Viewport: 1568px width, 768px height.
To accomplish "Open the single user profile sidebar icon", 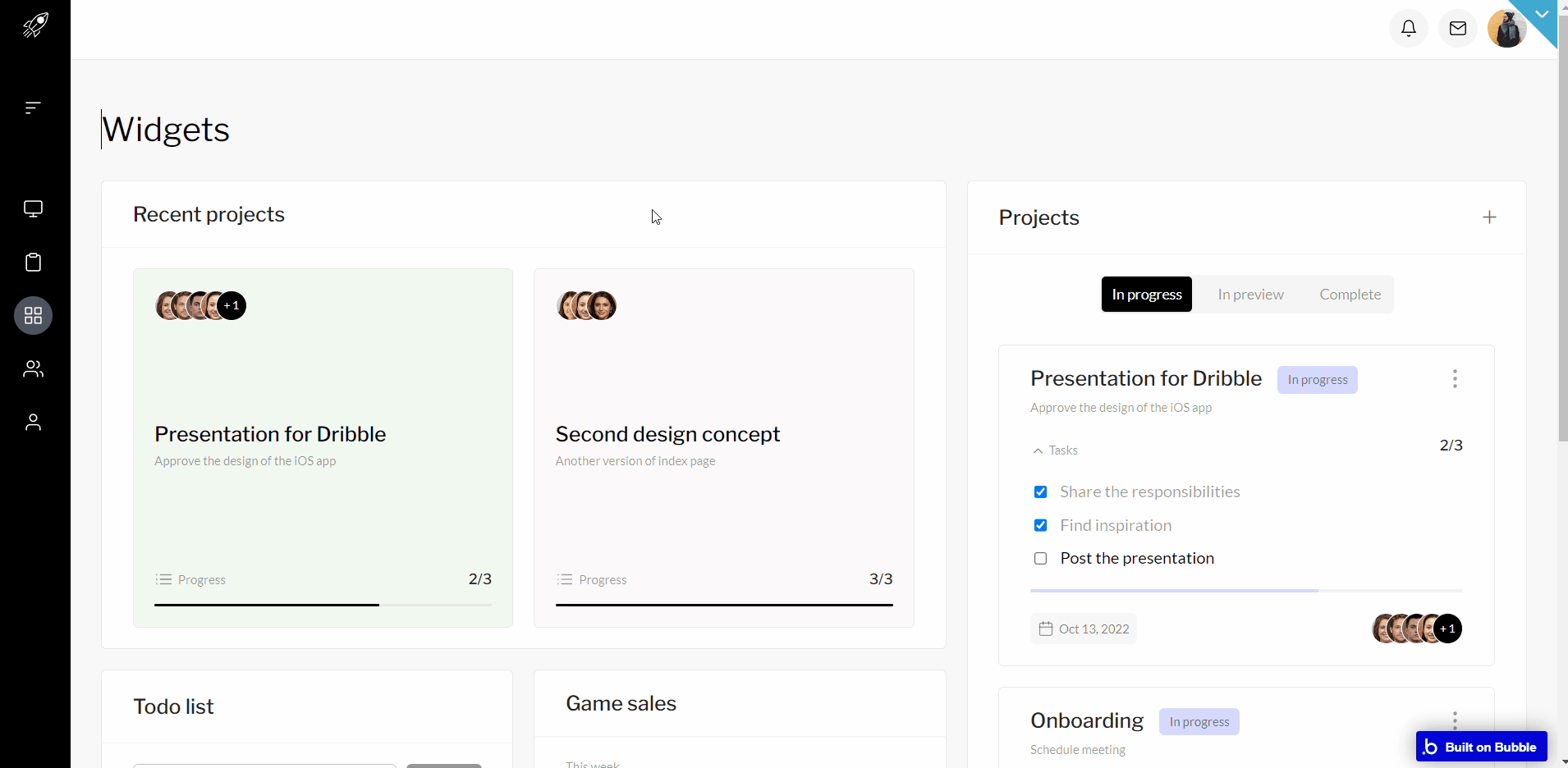I will point(33,423).
